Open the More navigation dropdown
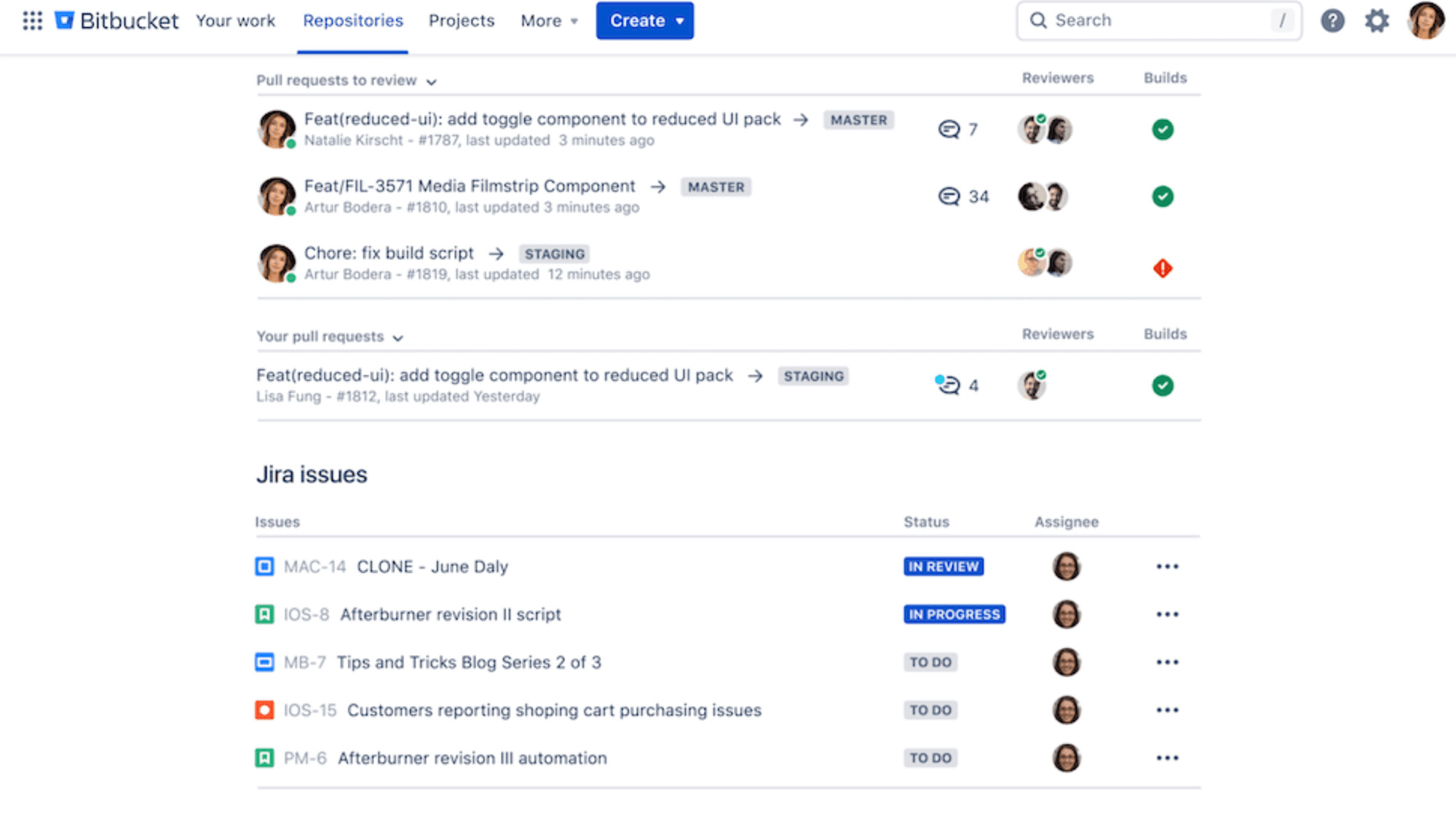Viewport: 1456px width, 819px height. click(548, 20)
